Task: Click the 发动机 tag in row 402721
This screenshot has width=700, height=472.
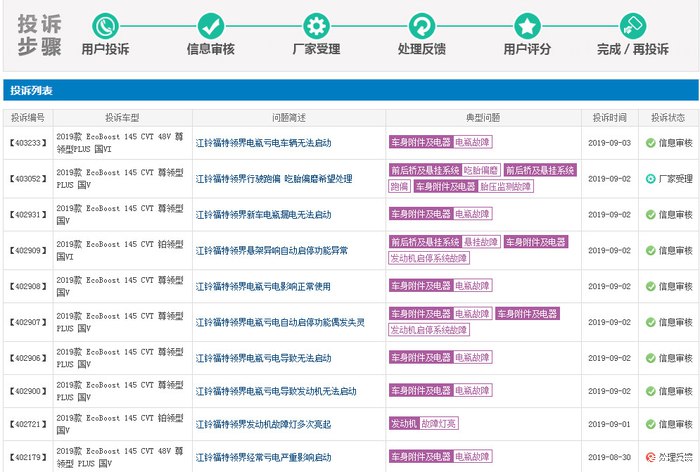Action: coord(404,423)
